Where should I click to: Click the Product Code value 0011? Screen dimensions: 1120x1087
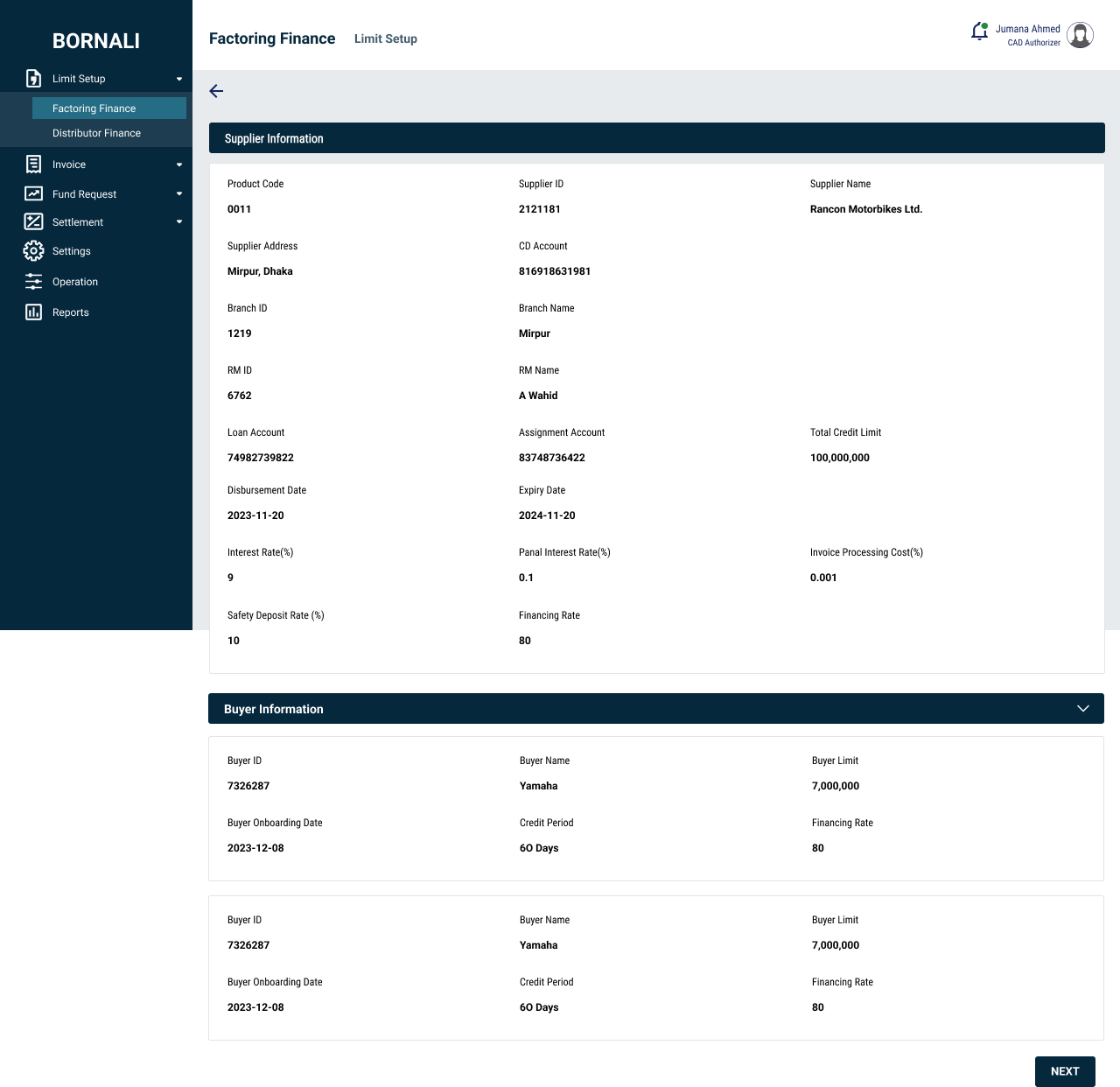coord(239,209)
